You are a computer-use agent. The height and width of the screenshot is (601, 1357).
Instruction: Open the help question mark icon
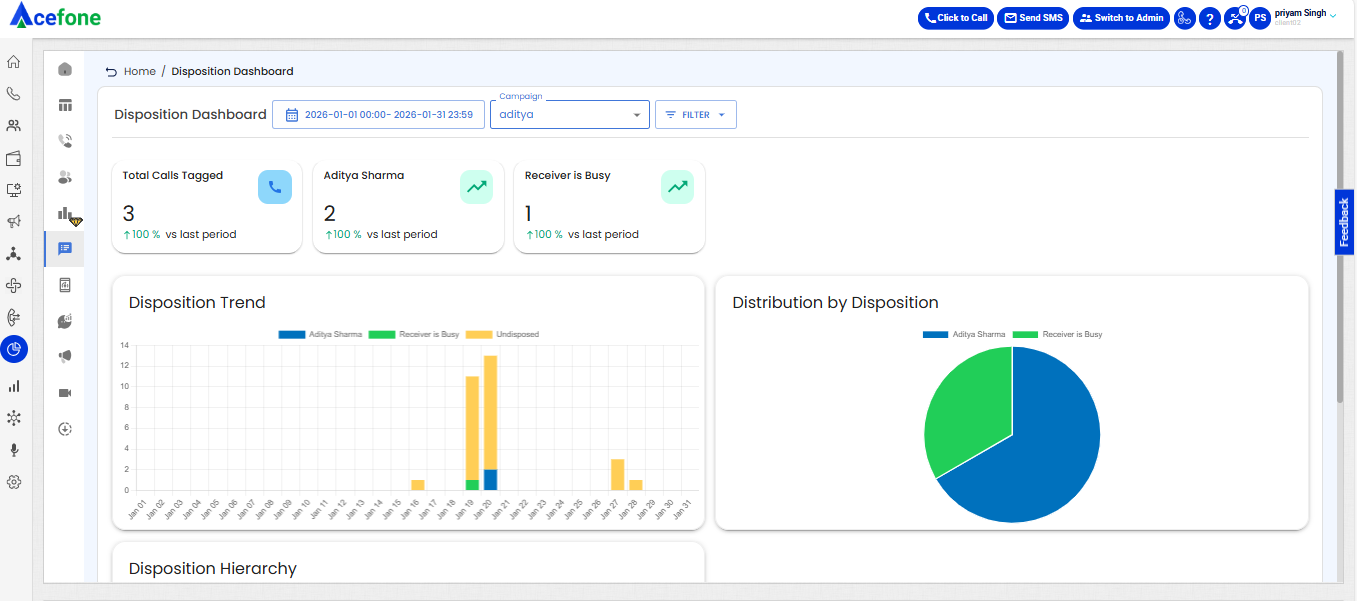(x=1210, y=18)
